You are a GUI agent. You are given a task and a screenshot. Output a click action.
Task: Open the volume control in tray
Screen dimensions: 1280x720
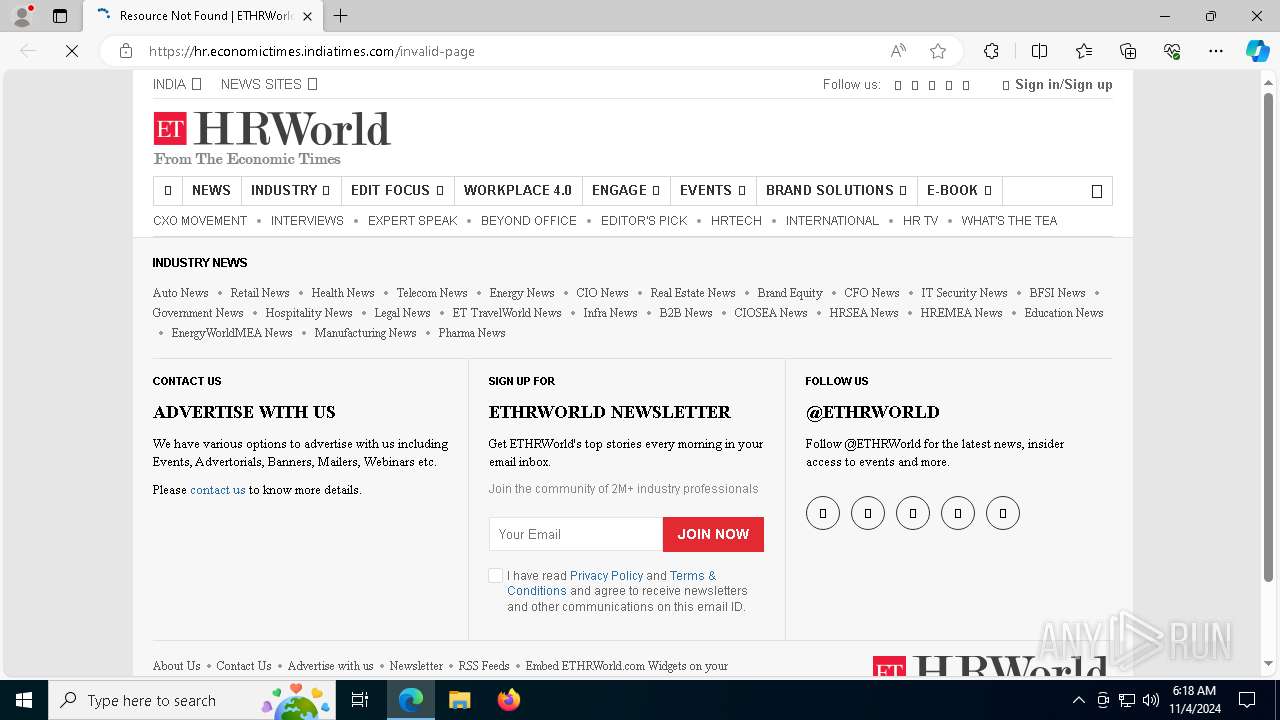pyautogui.click(x=1150, y=700)
